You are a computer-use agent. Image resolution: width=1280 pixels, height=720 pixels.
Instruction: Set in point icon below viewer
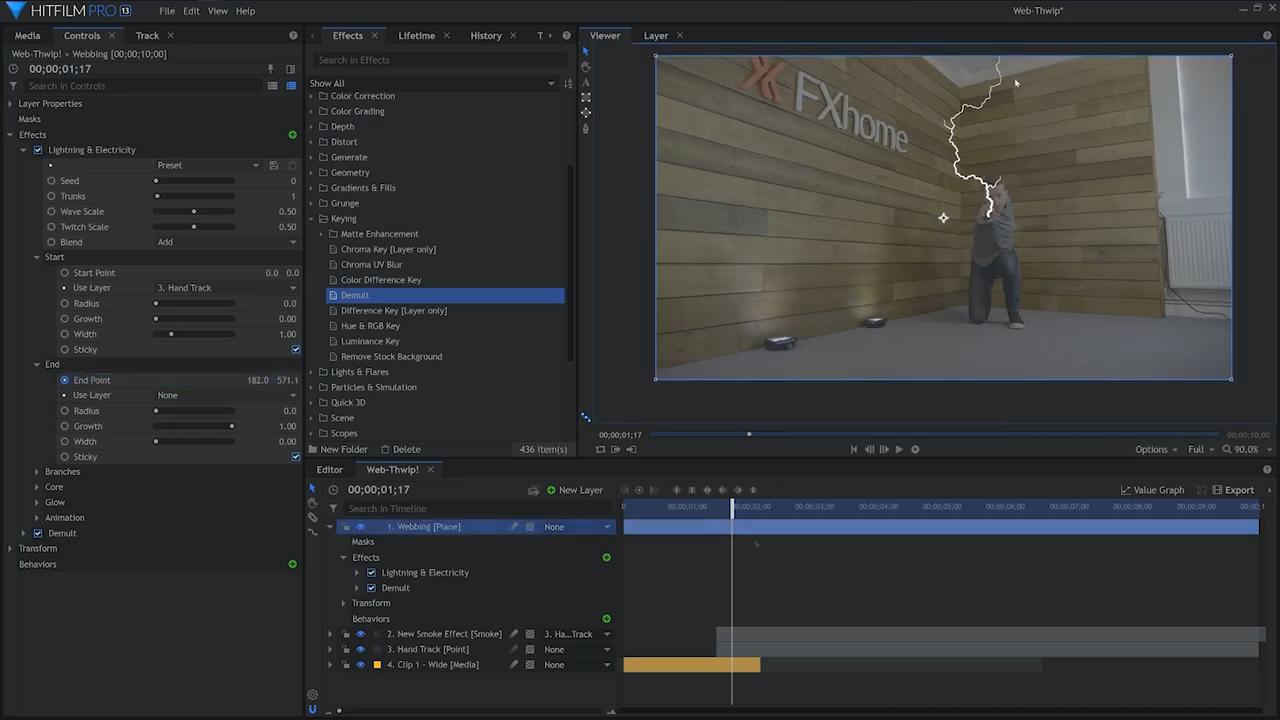point(615,449)
